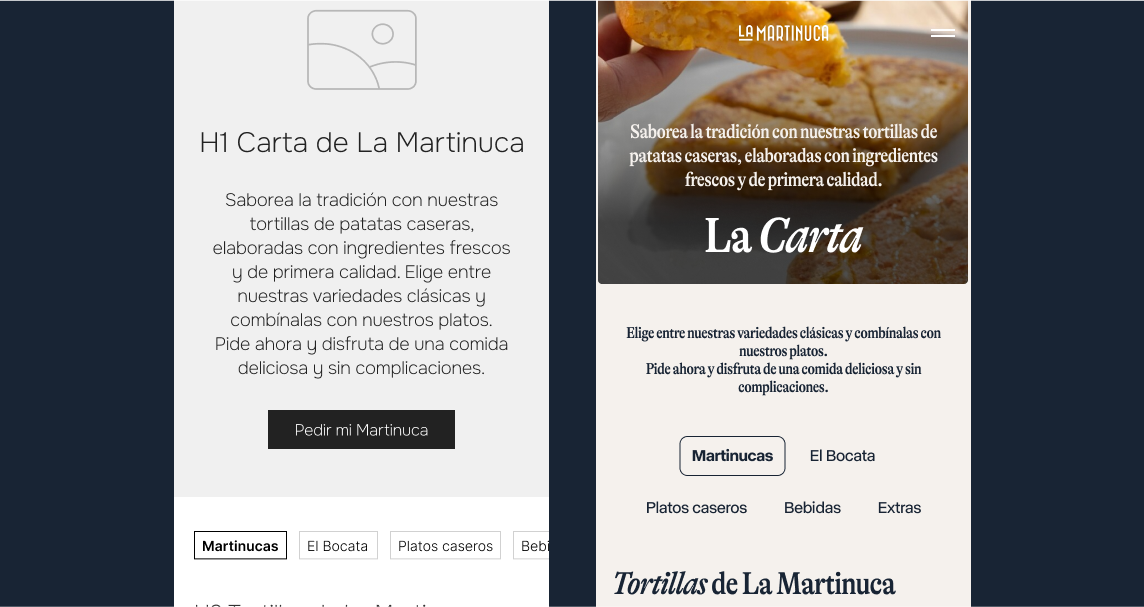This screenshot has height=607, width=1144.
Task: Switch to Bebidas category in mockup
Action: 812,508
